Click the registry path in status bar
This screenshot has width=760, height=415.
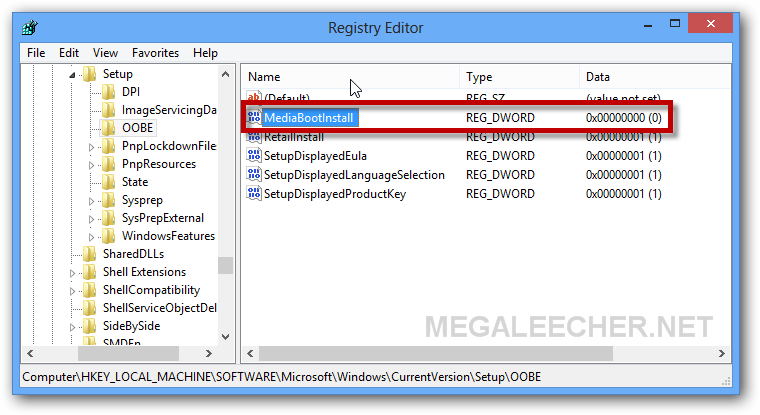pyautogui.click(x=282, y=377)
